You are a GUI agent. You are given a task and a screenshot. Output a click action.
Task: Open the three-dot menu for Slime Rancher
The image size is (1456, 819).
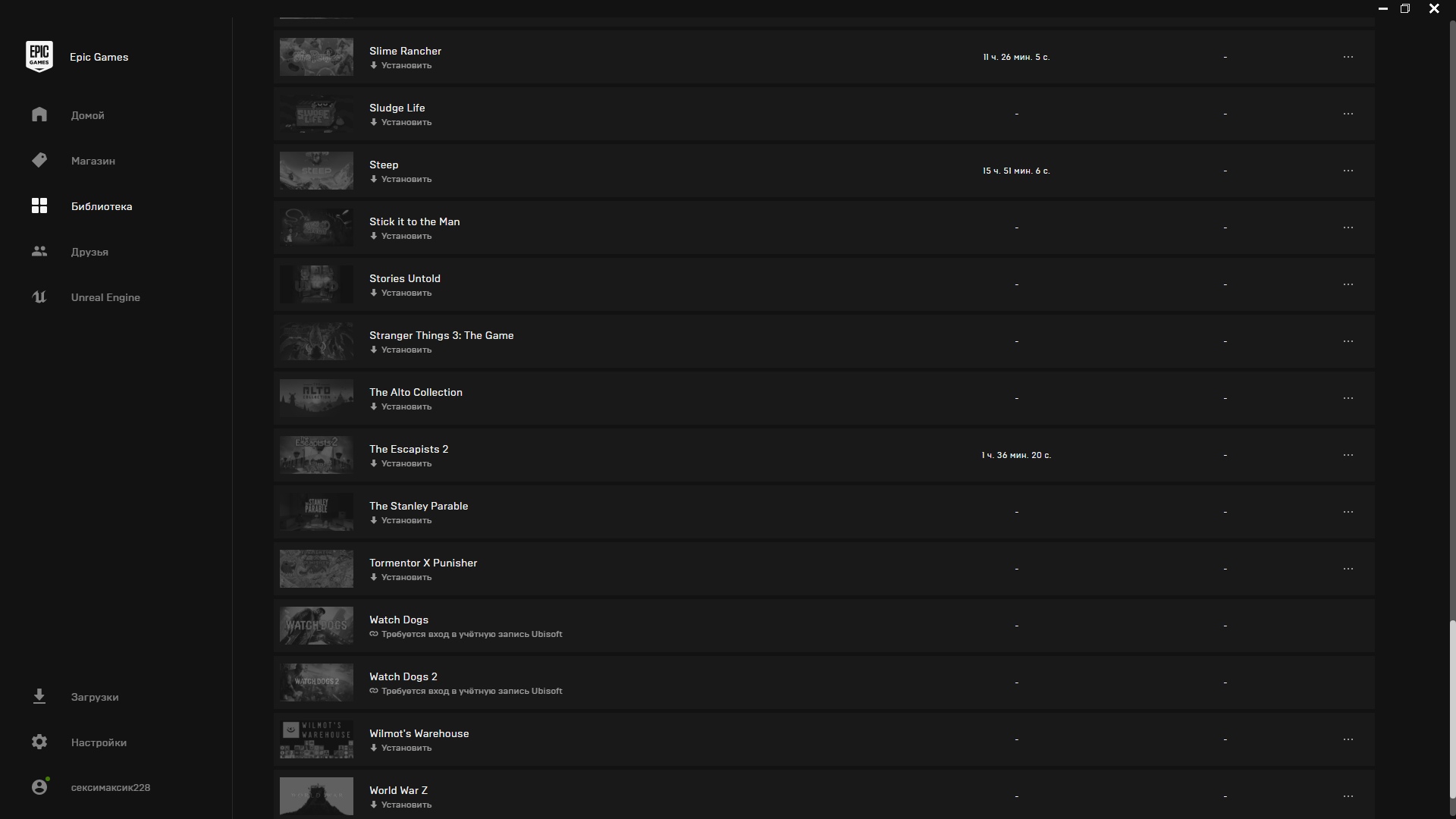pyautogui.click(x=1348, y=57)
